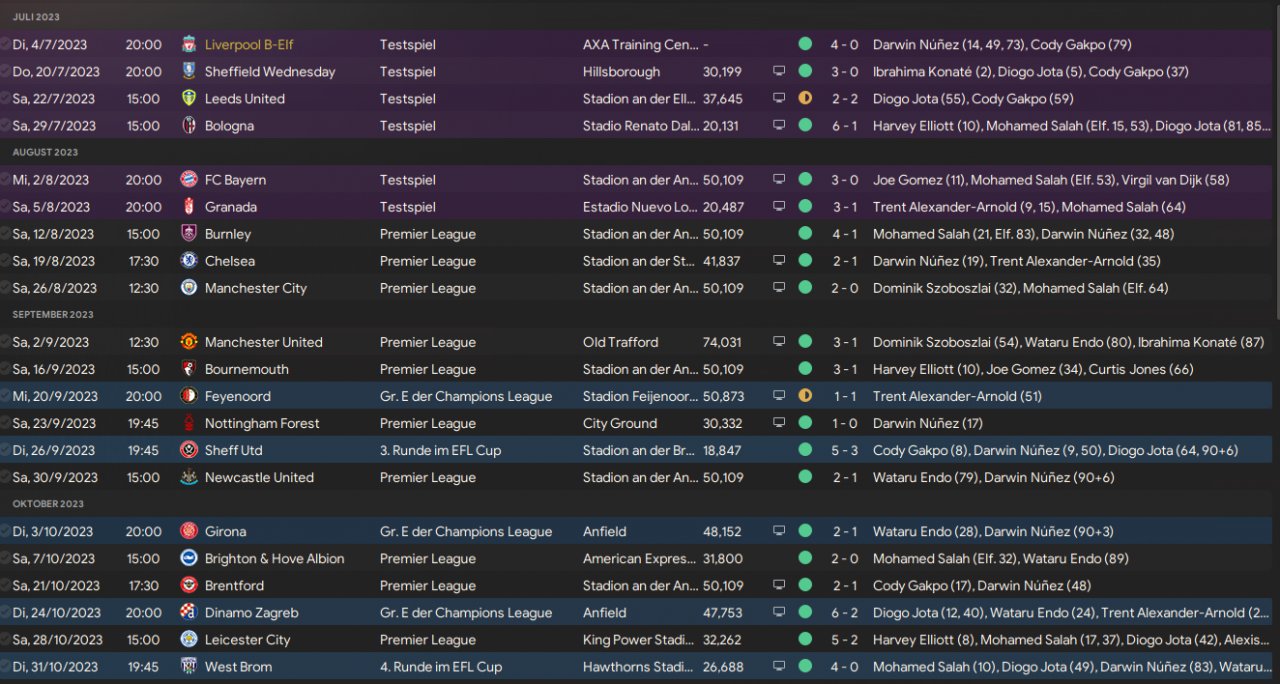This screenshot has width=1280, height=684.
Task: Click the Manchester City club badge
Action: pos(189,288)
